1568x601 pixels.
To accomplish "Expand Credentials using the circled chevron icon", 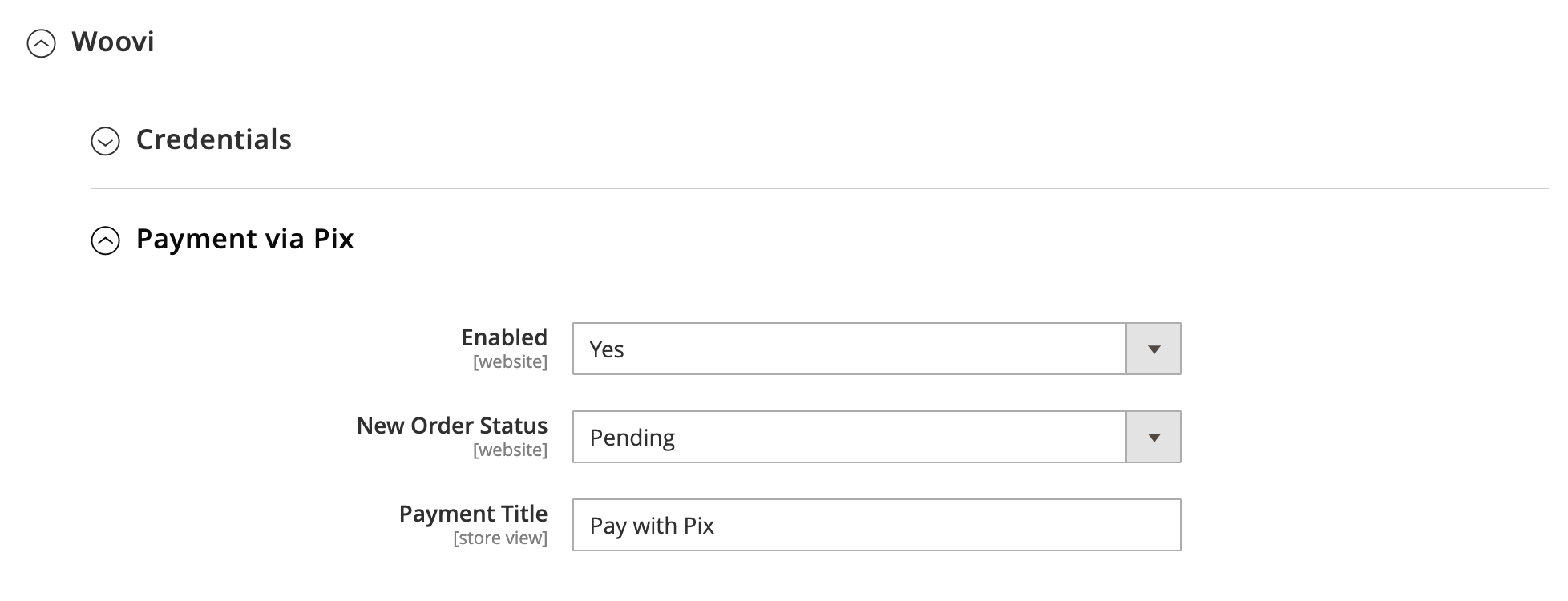I will [105, 142].
